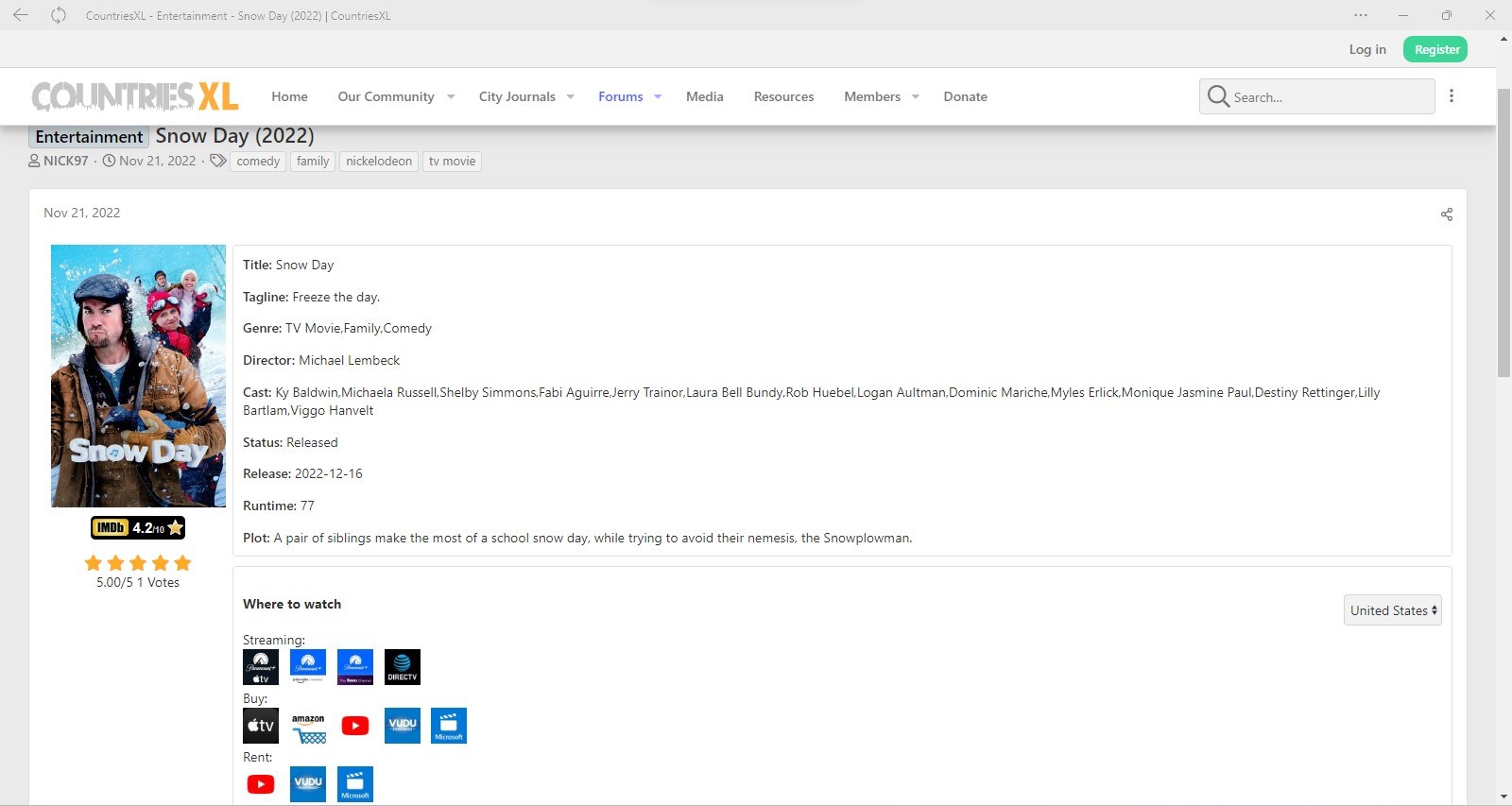Expand the Our Community dropdown arrow
The image size is (1512, 806).
451,96
